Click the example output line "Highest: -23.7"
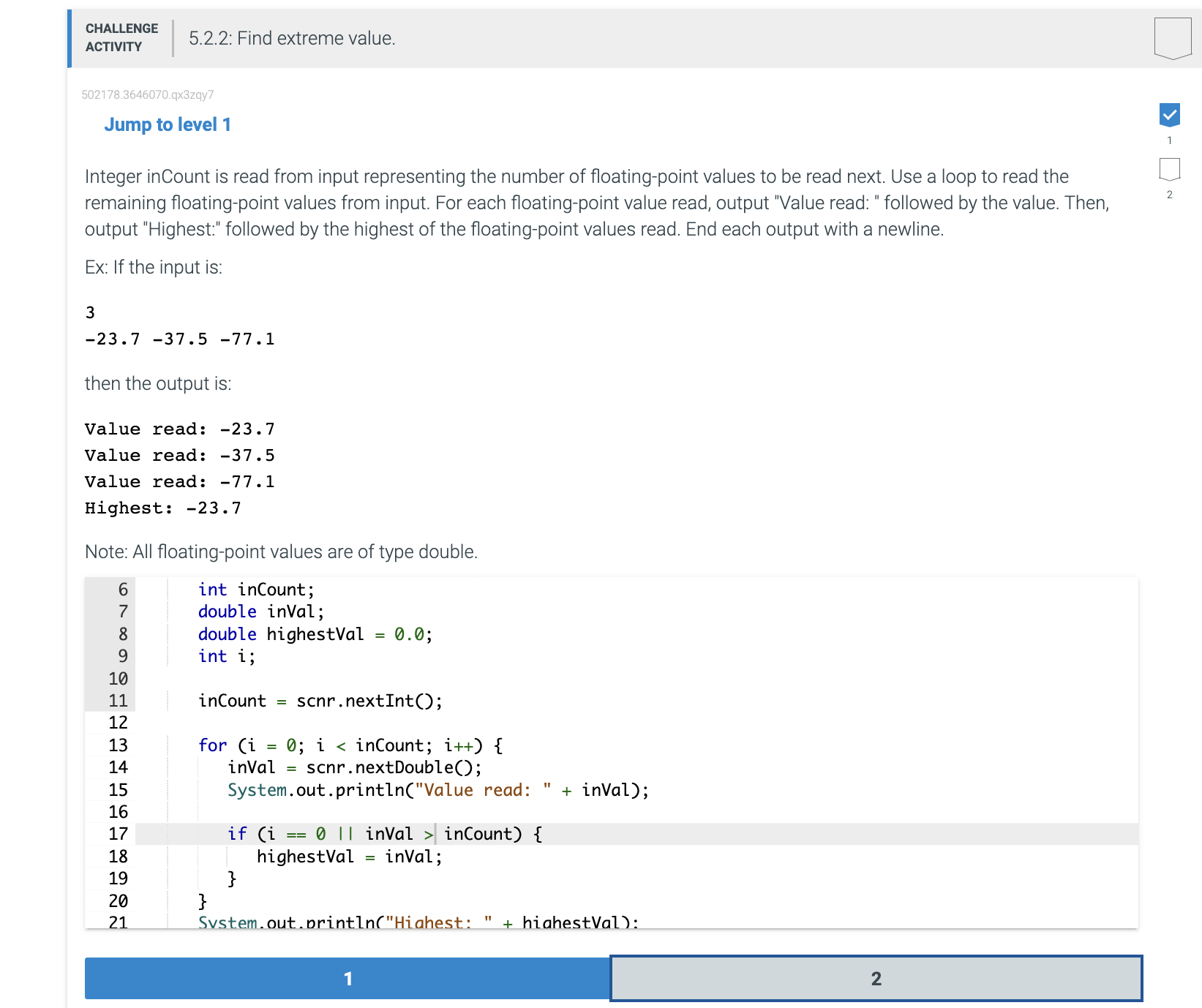Viewport: 1202px width, 1008px height. 162,507
